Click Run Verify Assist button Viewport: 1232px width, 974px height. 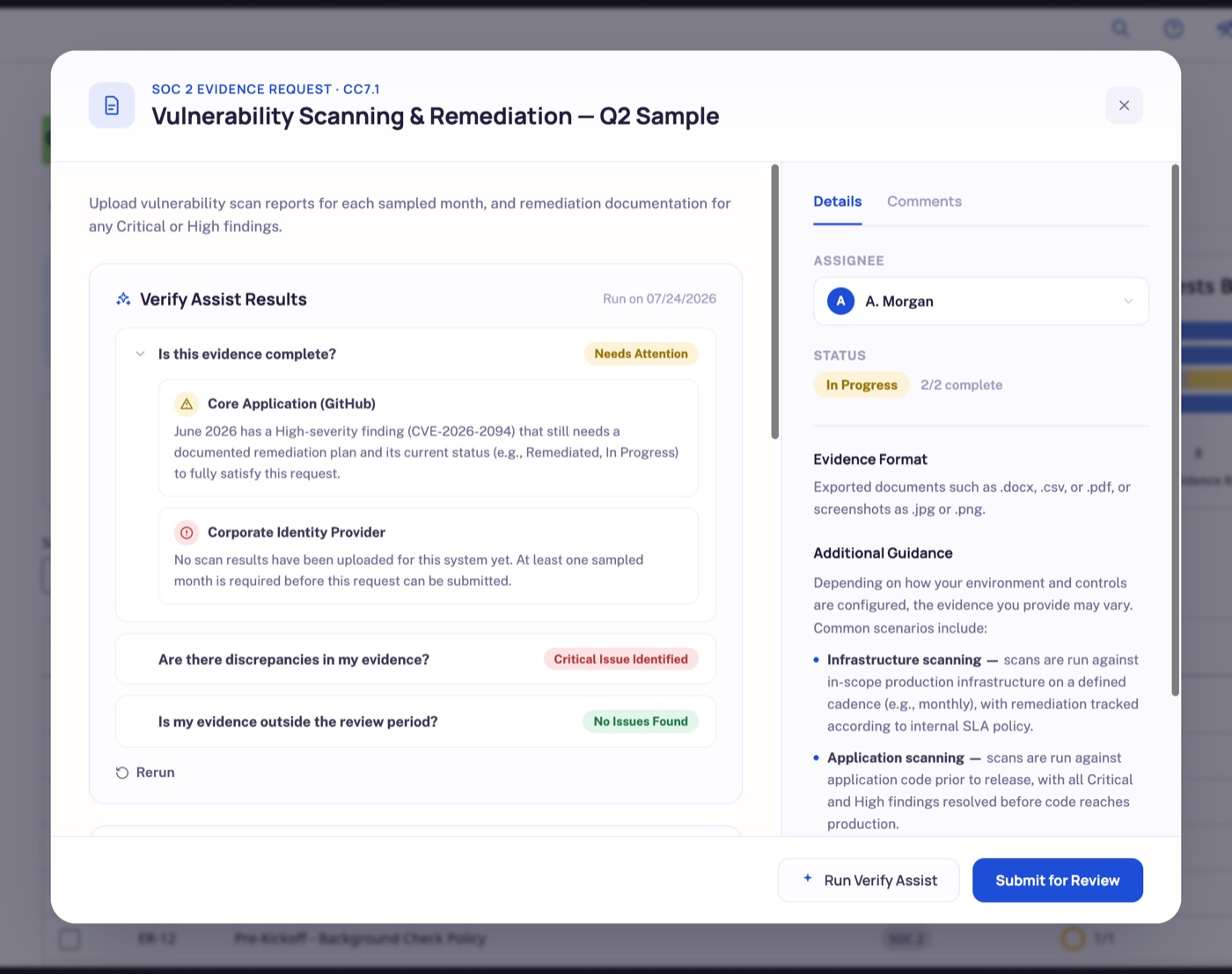pyautogui.click(x=869, y=880)
